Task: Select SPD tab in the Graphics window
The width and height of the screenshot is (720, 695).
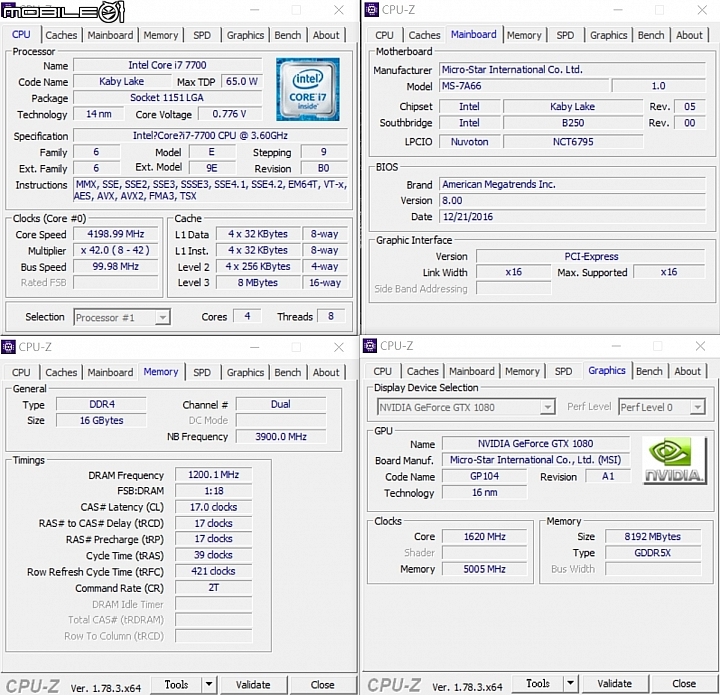Action: [563, 371]
